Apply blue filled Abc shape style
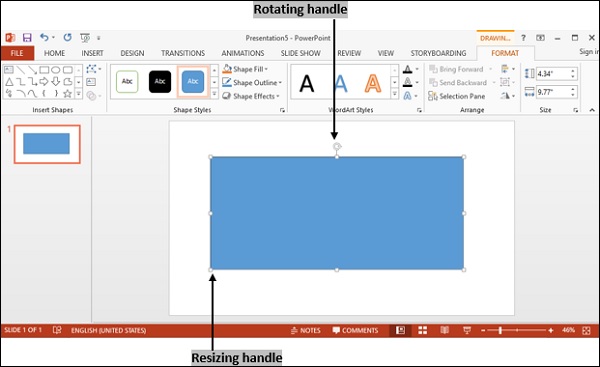600x367 pixels. pos(193,82)
